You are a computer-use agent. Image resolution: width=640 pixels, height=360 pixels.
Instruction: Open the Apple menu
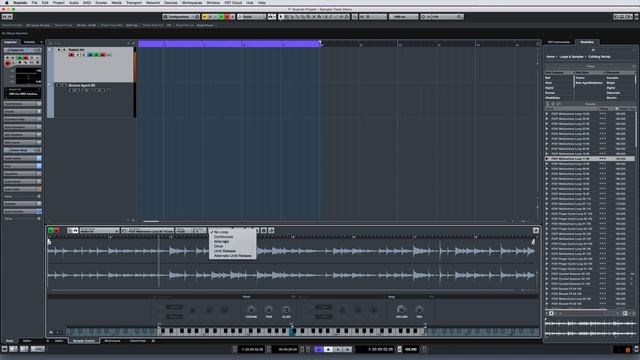(x=7, y=2)
